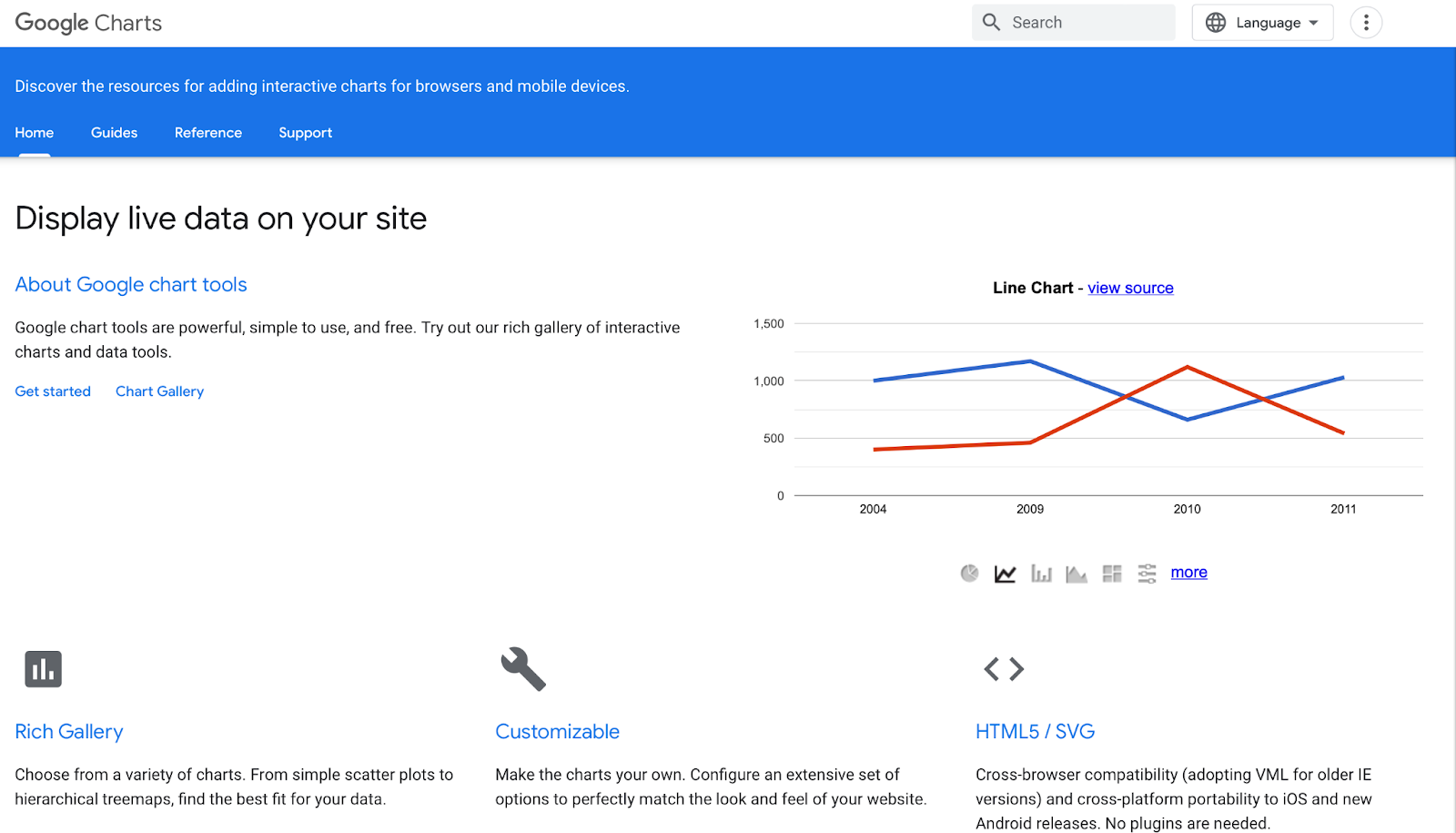The width and height of the screenshot is (1456, 833).
Task: Open the HTML5 / SVG heading link
Action: coord(1035,732)
